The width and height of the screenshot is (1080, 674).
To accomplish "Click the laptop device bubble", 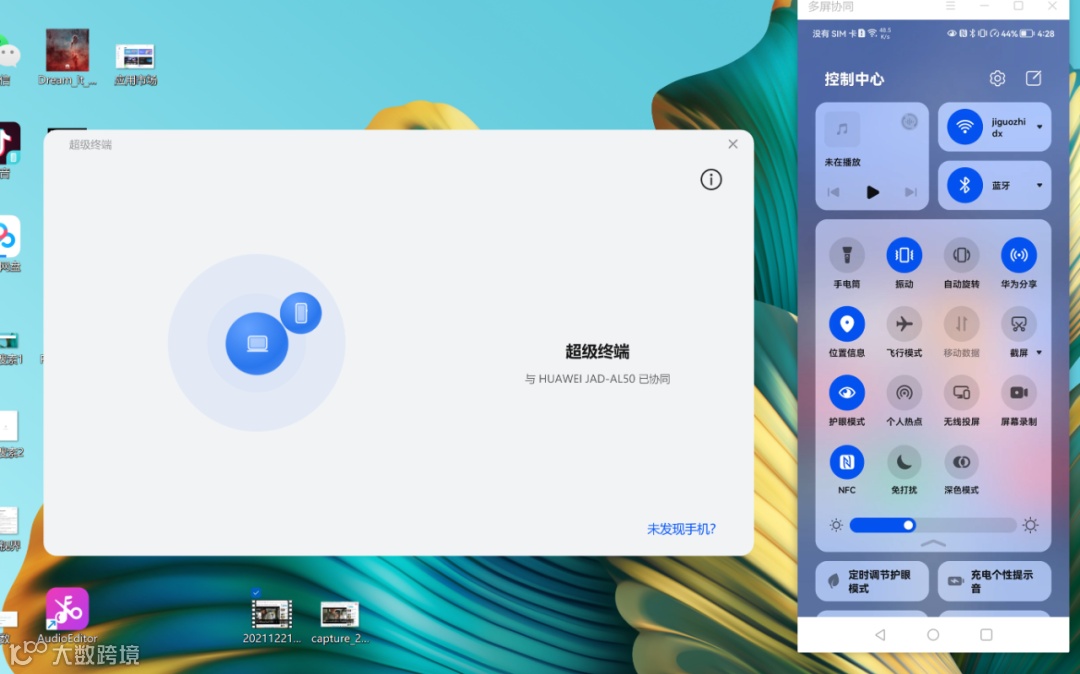I will tap(257, 344).
